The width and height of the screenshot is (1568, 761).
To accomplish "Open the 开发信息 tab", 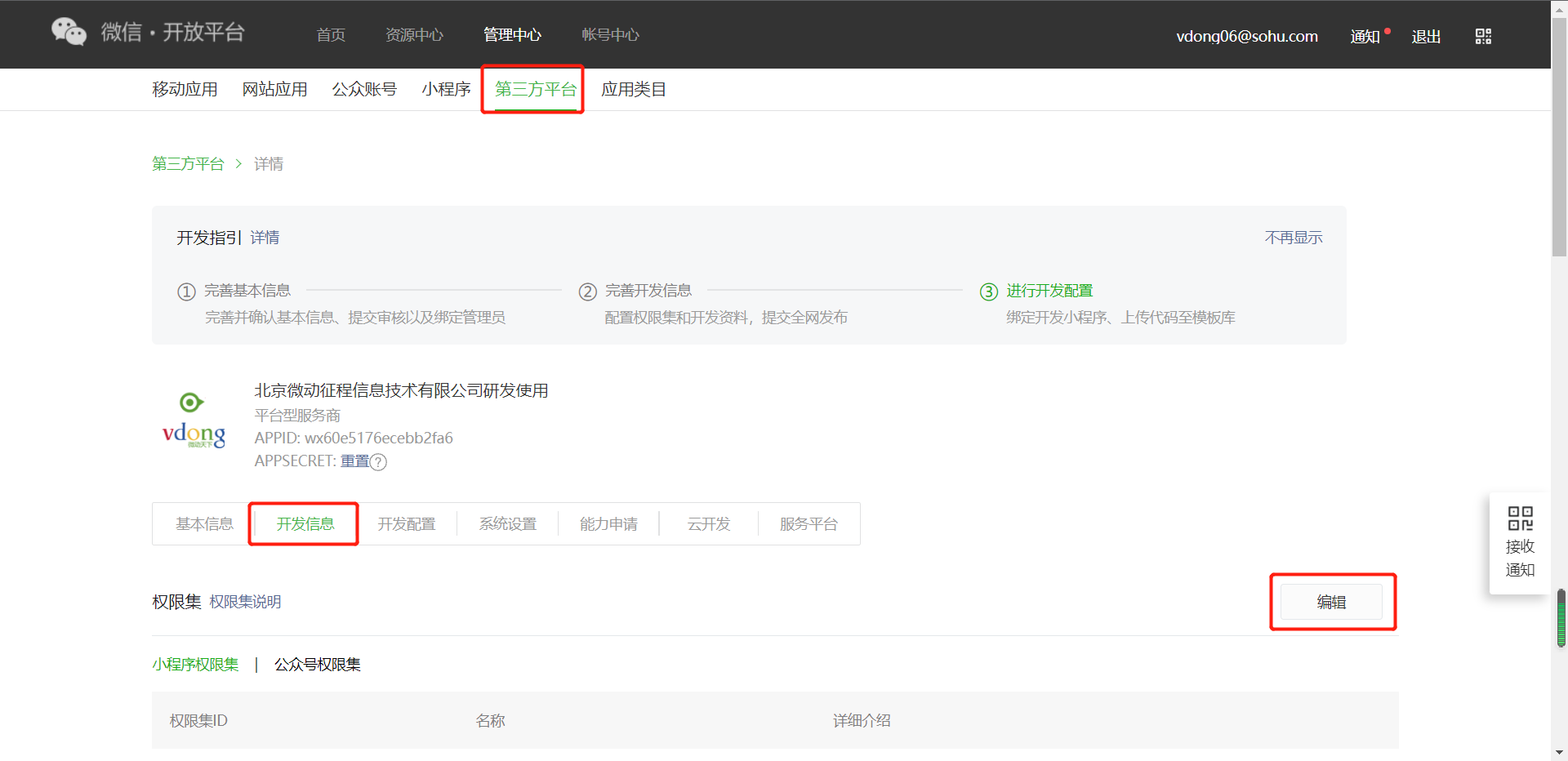I will coord(305,524).
